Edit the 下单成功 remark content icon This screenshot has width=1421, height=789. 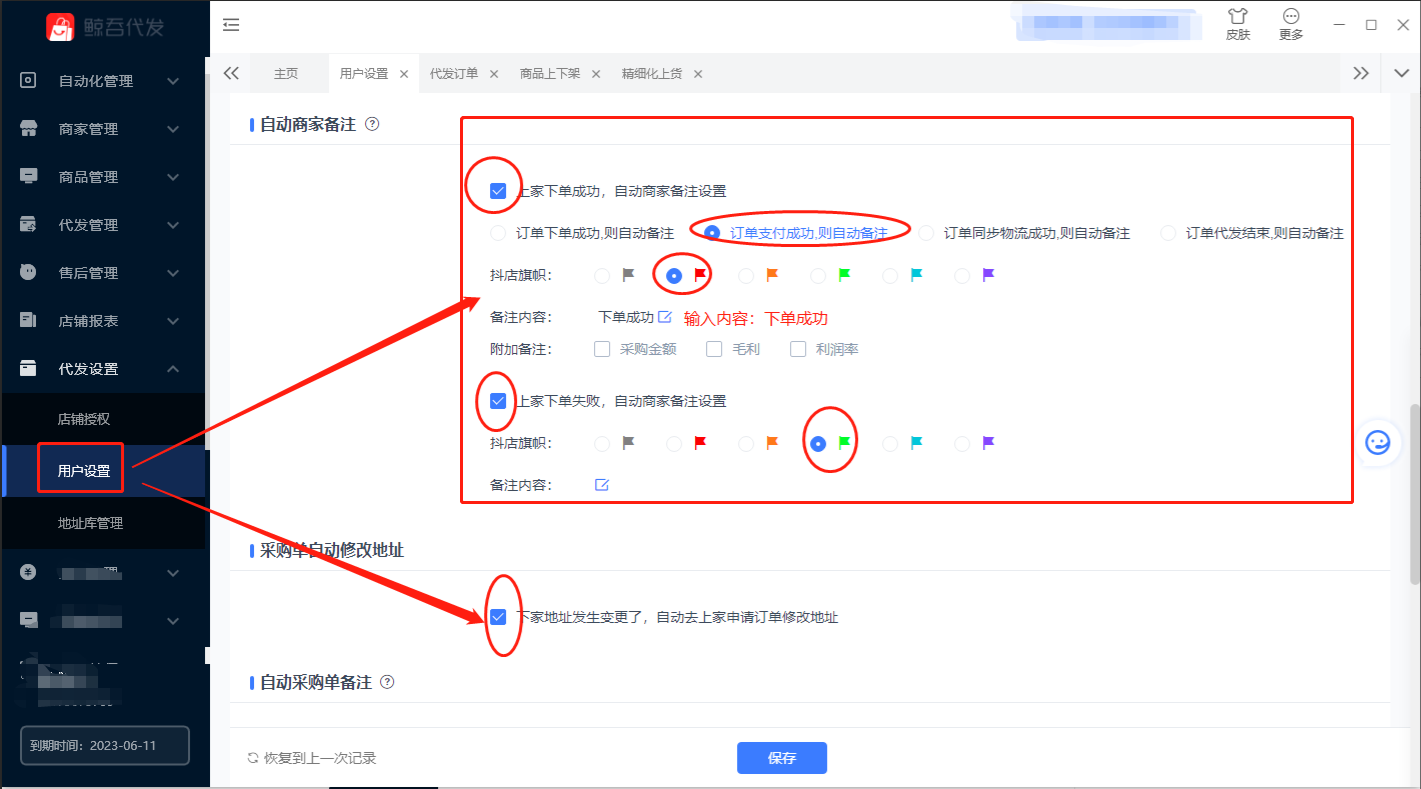(x=664, y=317)
